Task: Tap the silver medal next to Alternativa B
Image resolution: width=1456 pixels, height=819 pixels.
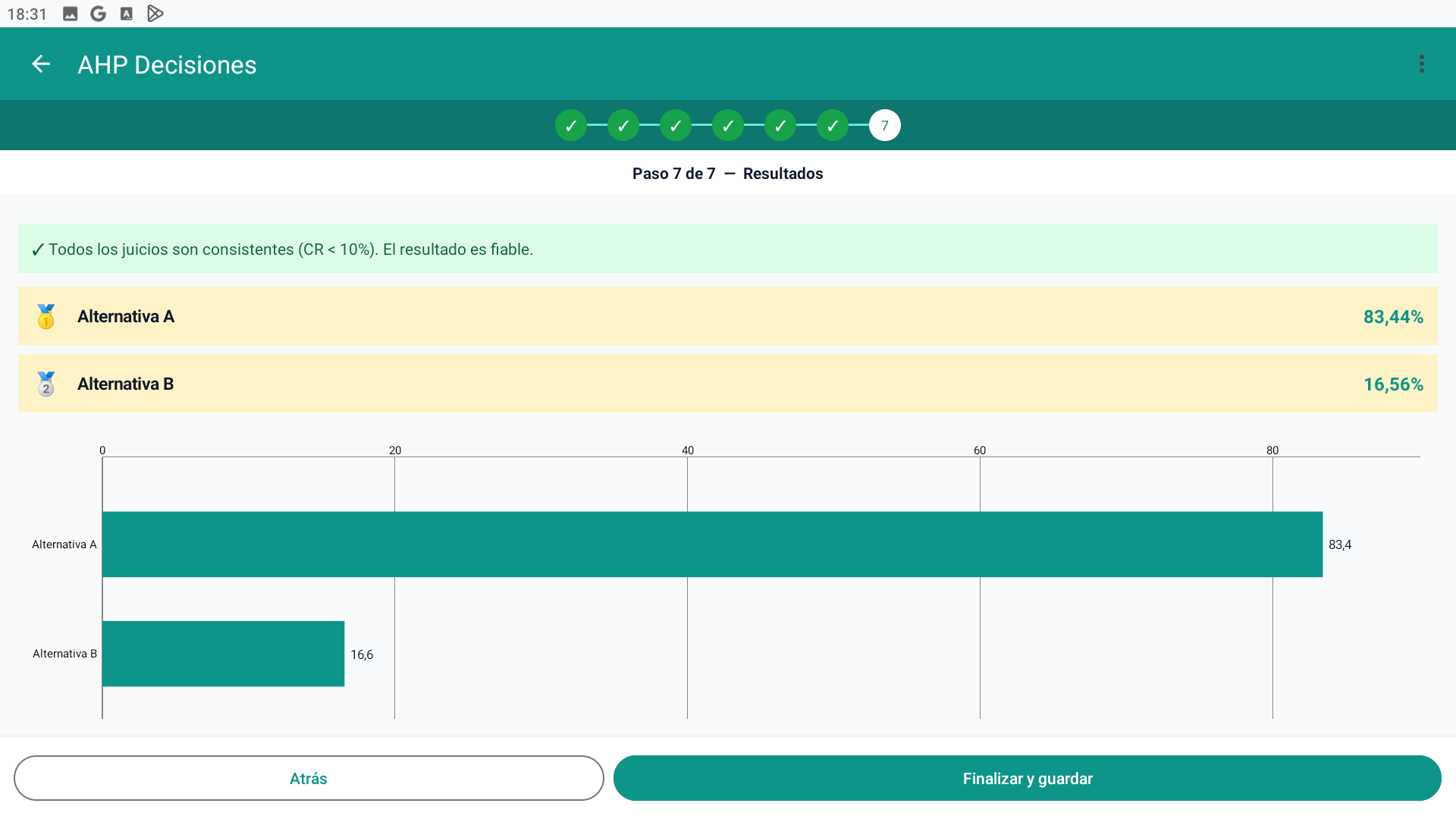Action: (x=46, y=384)
